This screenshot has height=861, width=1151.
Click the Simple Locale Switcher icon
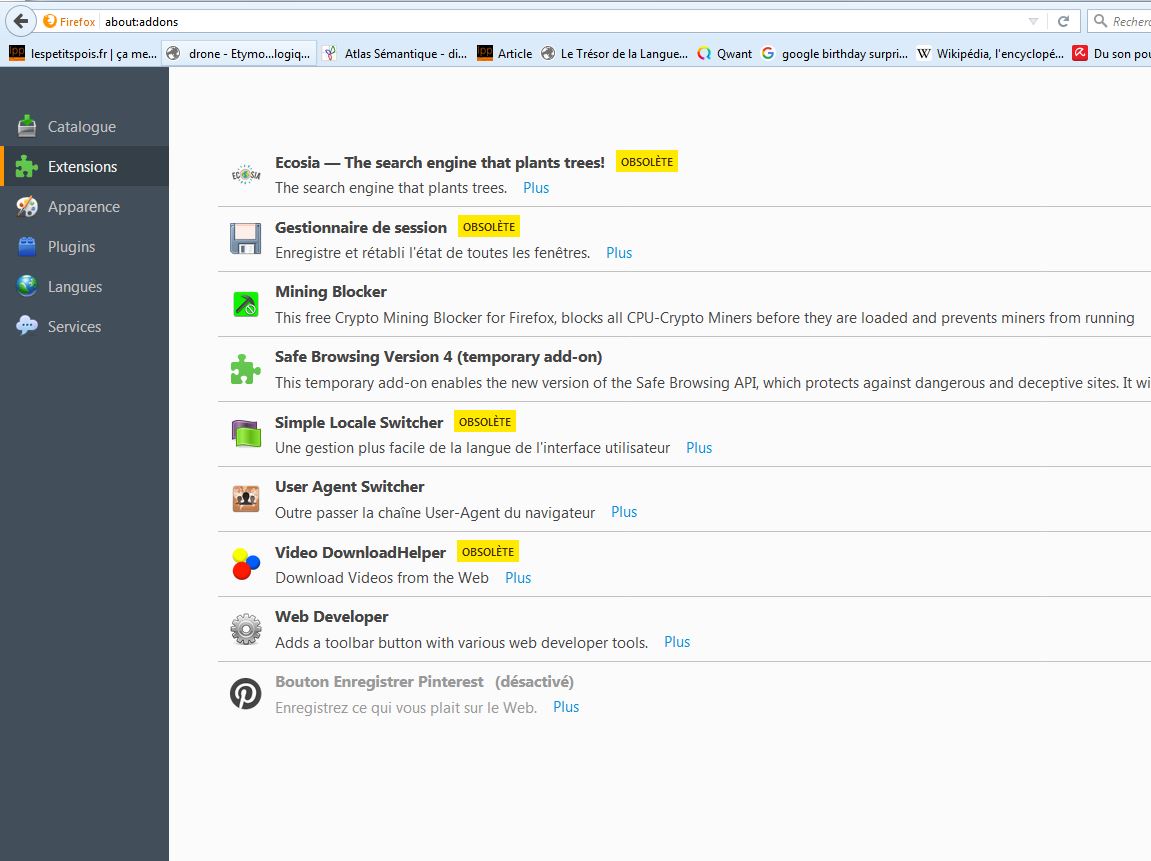point(245,434)
